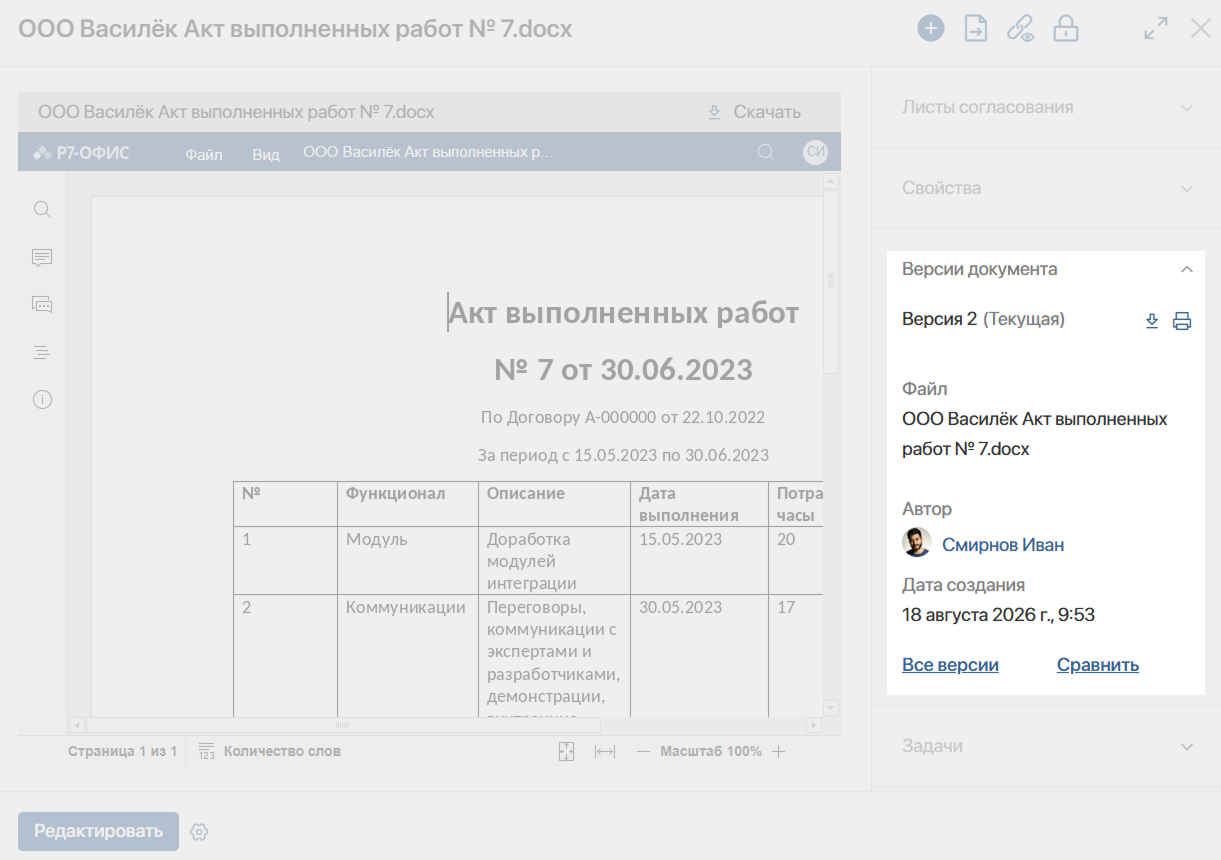
Task: Click the round plus add icon
Action: [931, 28]
